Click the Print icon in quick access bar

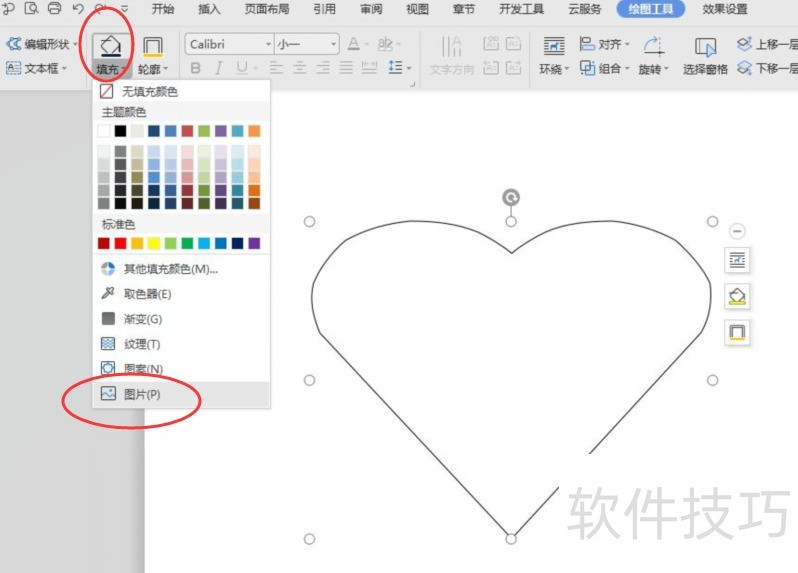[54, 8]
